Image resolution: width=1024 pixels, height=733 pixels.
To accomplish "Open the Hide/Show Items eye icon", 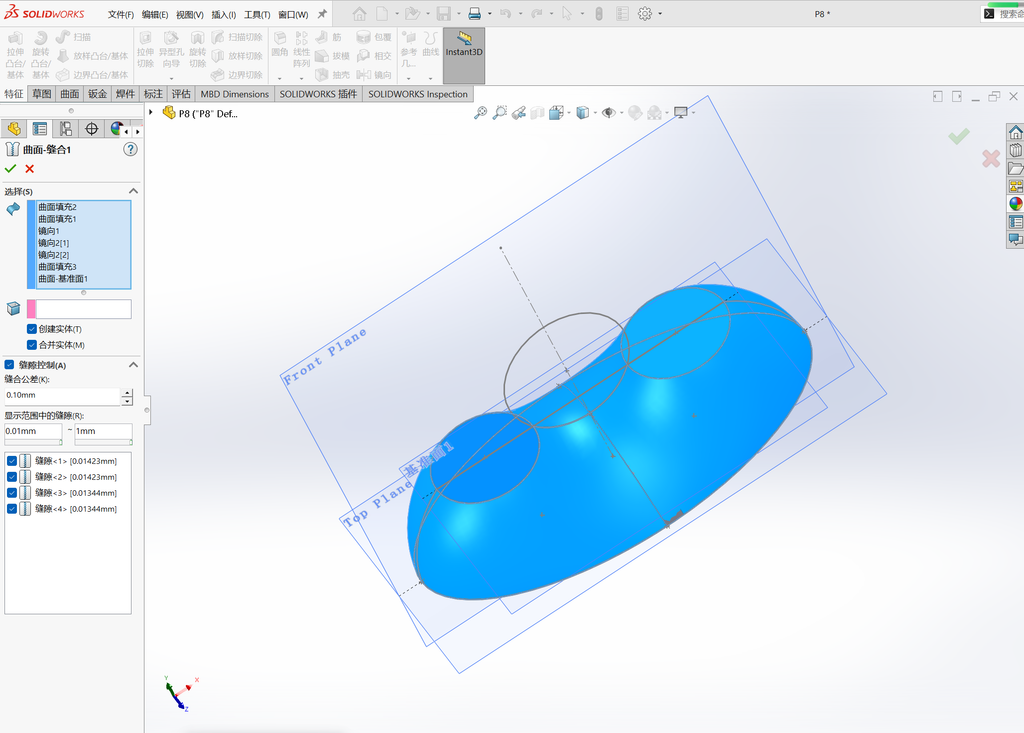I will (609, 113).
